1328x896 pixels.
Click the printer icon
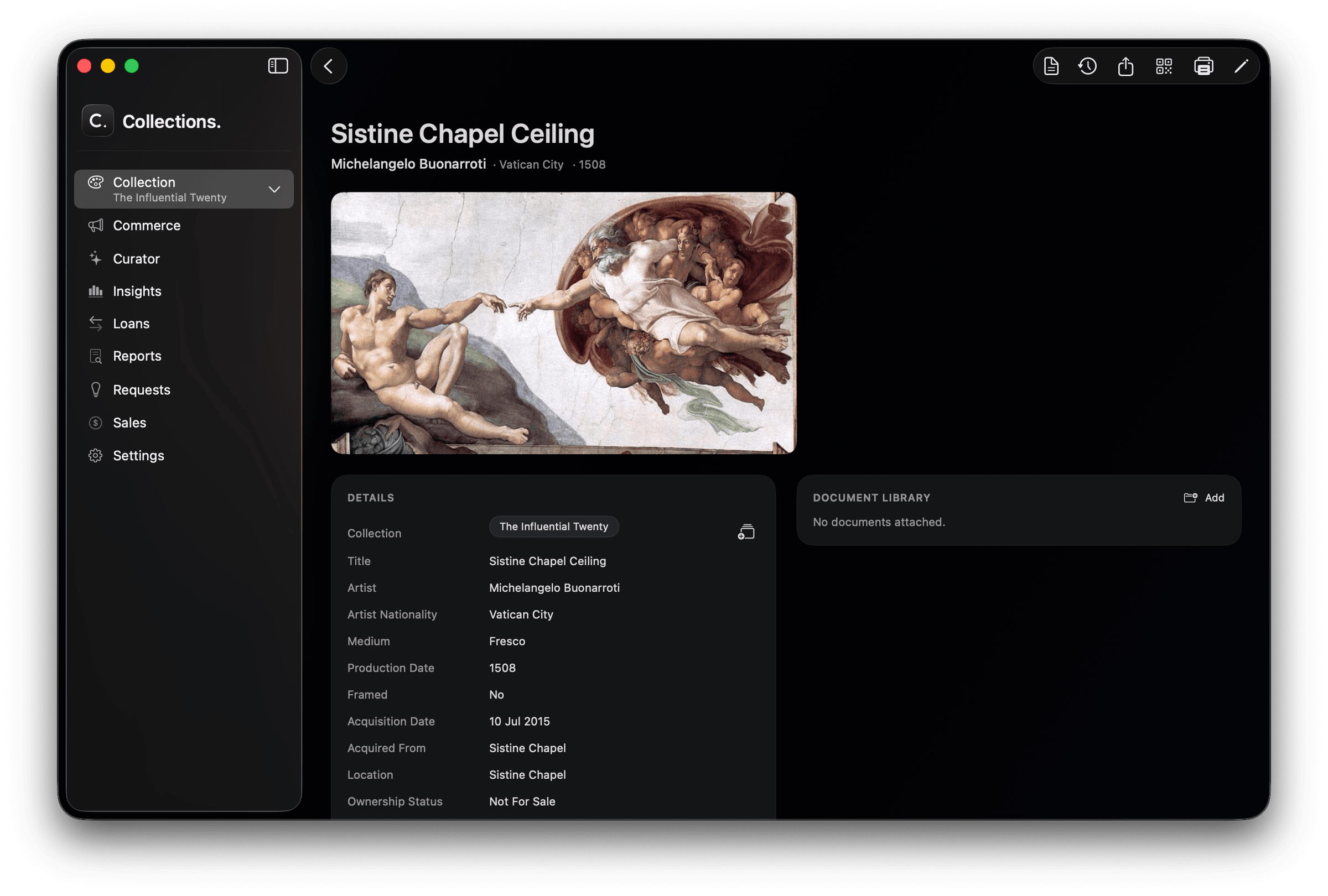(1203, 66)
